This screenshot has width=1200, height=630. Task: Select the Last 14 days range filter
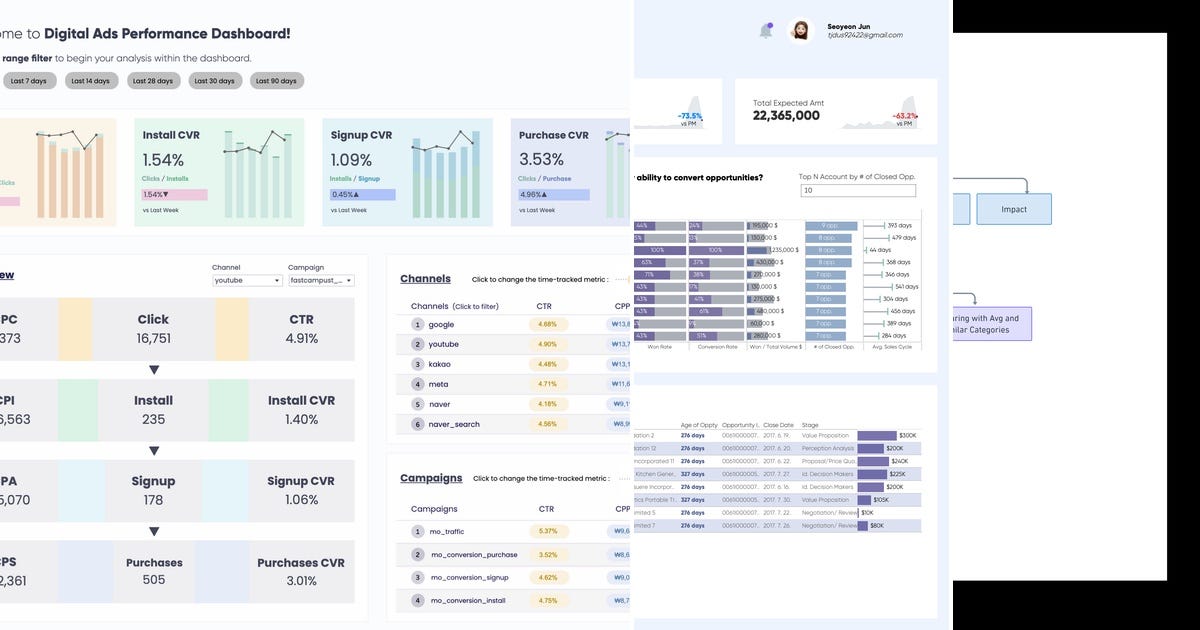pyautogui.click(x=90, y=81)
